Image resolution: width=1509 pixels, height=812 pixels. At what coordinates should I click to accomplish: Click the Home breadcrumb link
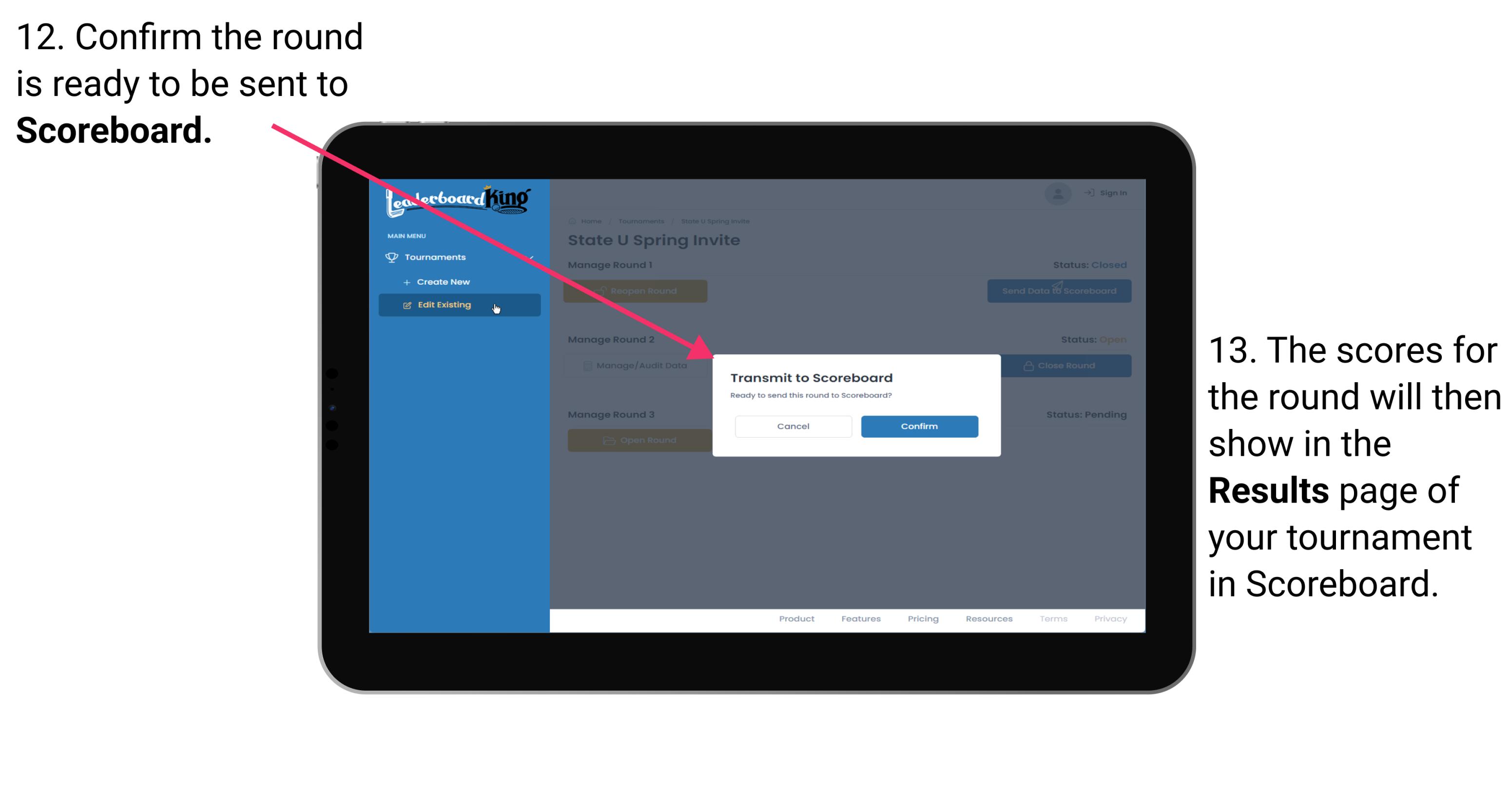590,221
